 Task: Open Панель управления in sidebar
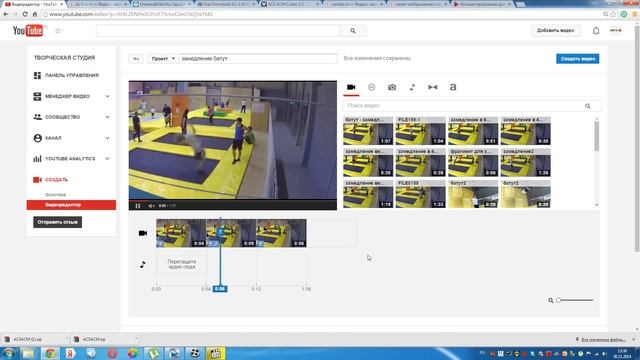tap(71, 76)
